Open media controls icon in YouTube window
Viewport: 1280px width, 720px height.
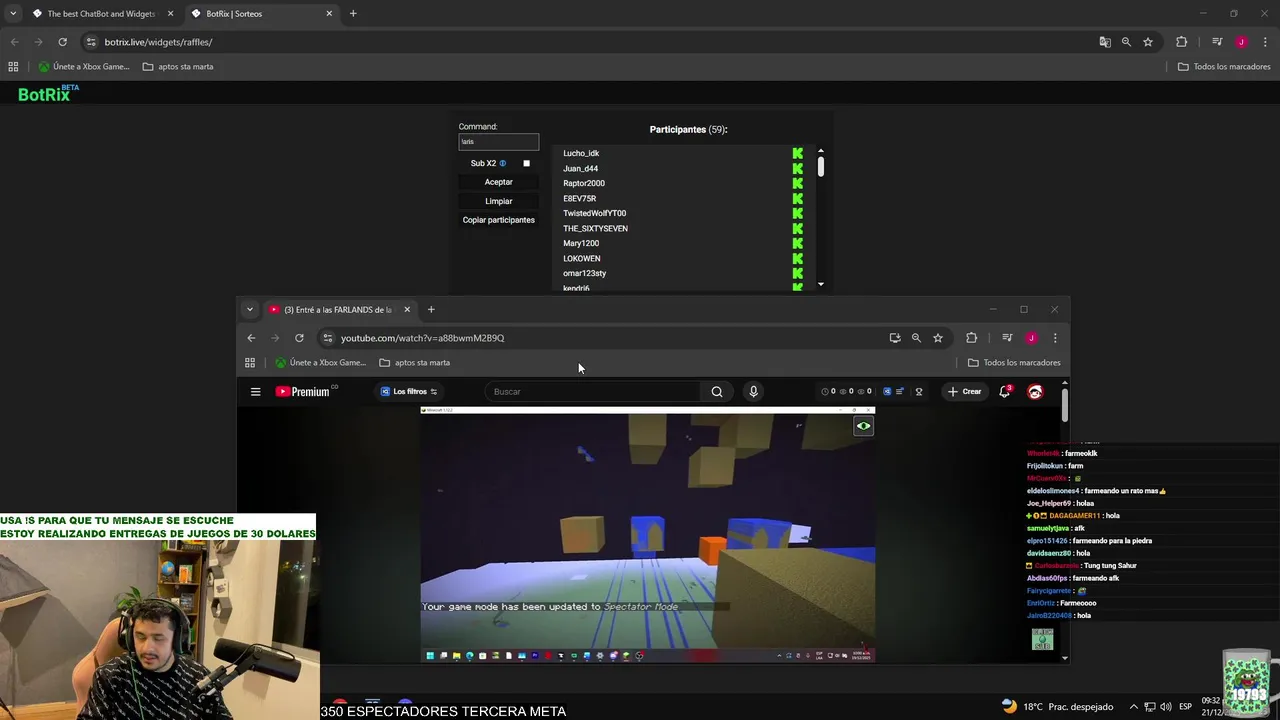(x=1007, y=338)
